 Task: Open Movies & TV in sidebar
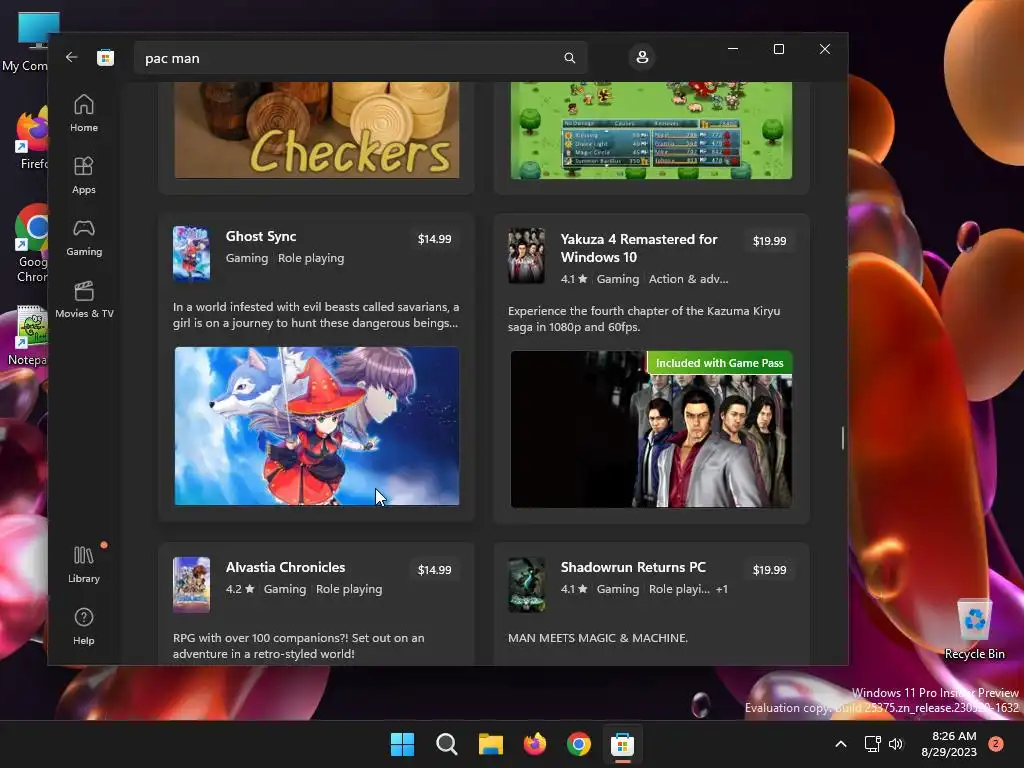[84, 300]
